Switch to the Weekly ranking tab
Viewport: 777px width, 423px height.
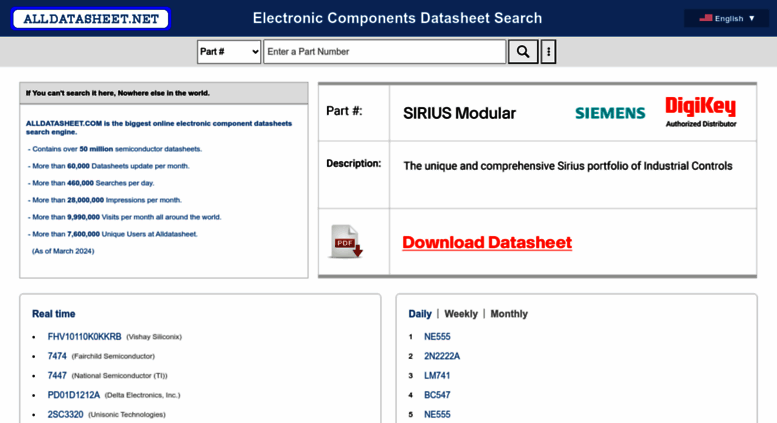[x=461, y=314]
